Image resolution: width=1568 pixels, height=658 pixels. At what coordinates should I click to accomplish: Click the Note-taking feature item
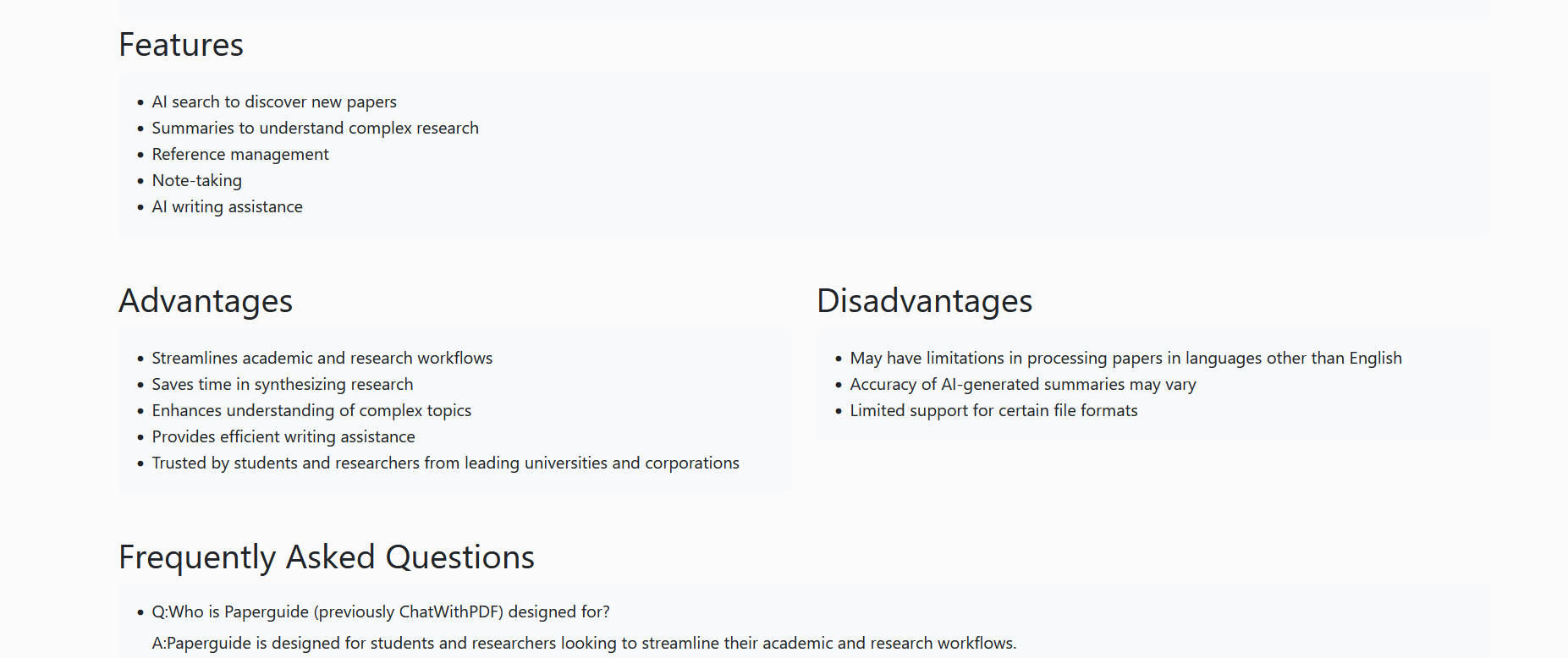pyautogui.click(x=196, y=180)
